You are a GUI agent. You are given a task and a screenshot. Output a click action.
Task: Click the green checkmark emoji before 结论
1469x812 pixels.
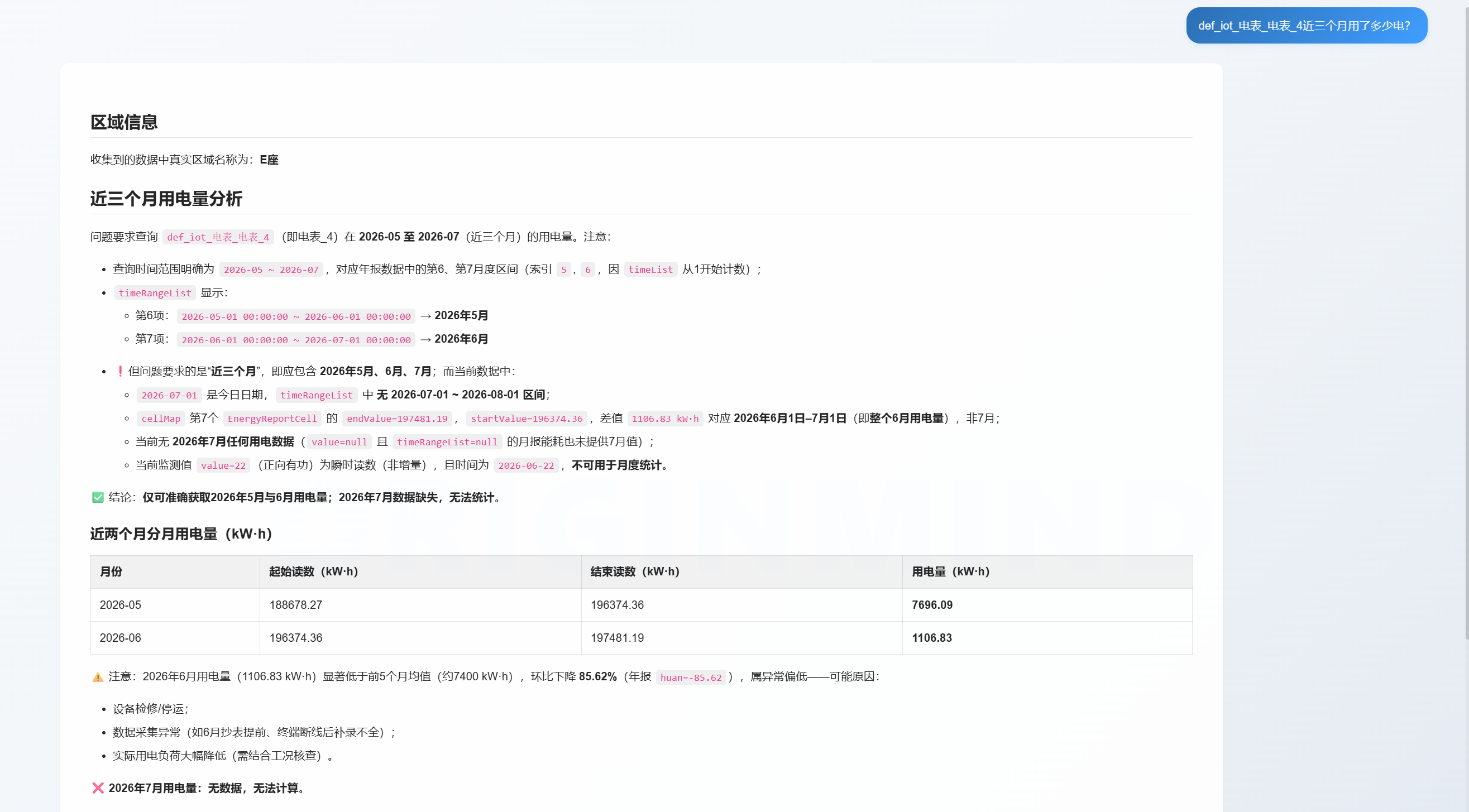pos(98,497)
